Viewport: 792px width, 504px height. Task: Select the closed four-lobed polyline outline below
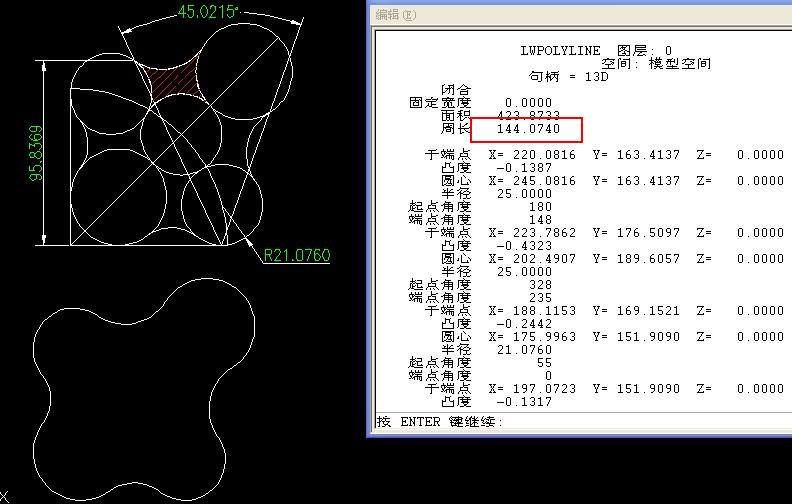click(x=143, y=389)
